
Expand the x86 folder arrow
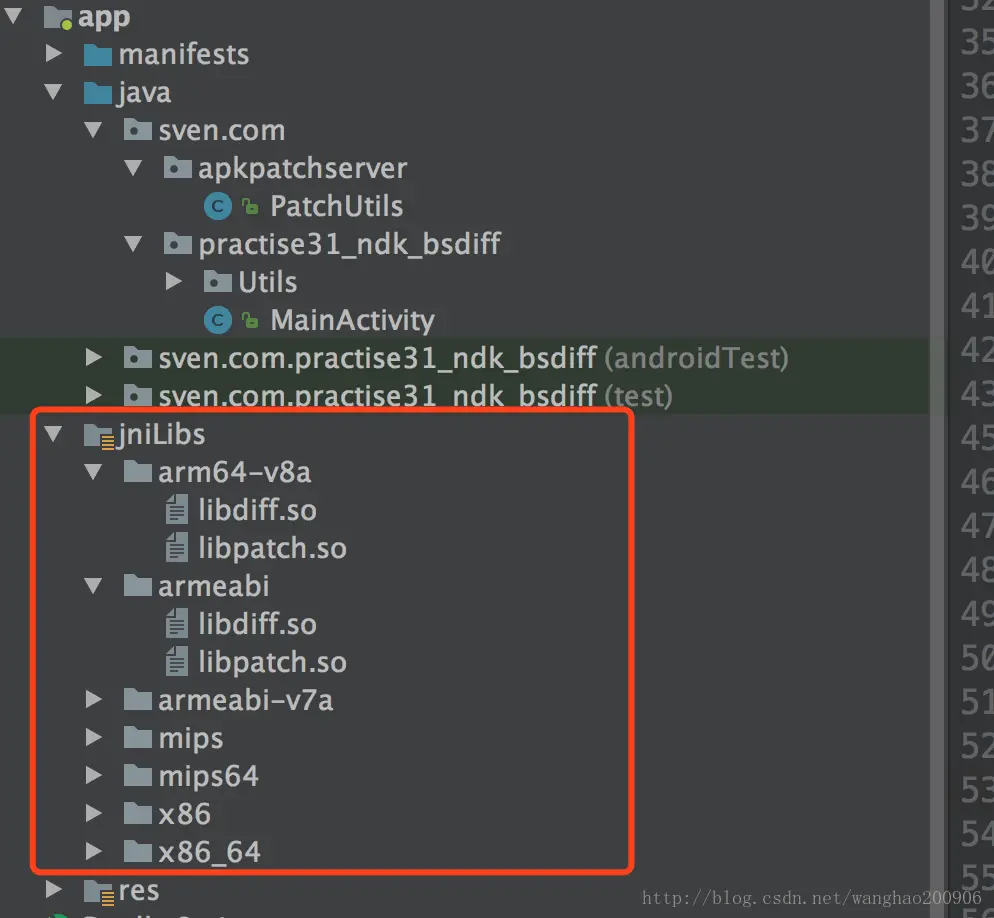tap(94, 813)
